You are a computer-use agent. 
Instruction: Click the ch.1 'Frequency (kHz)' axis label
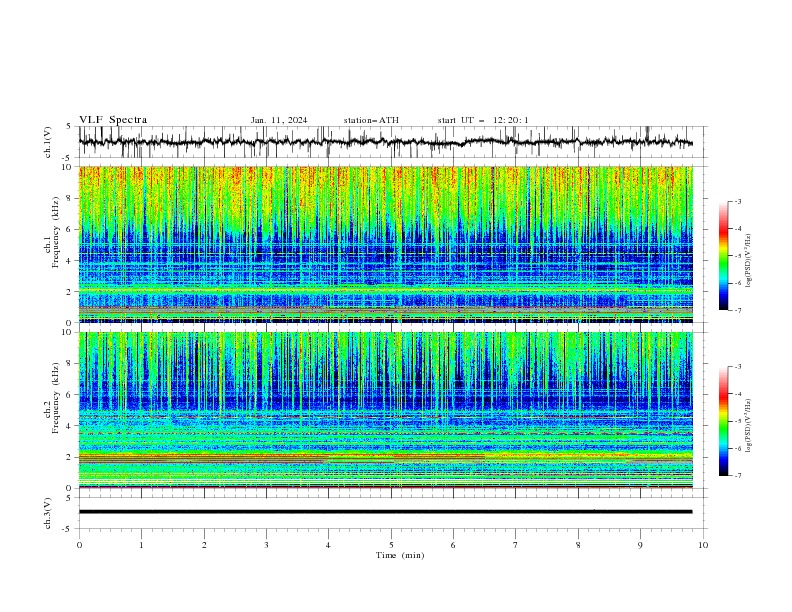click(x=56, y=233)
